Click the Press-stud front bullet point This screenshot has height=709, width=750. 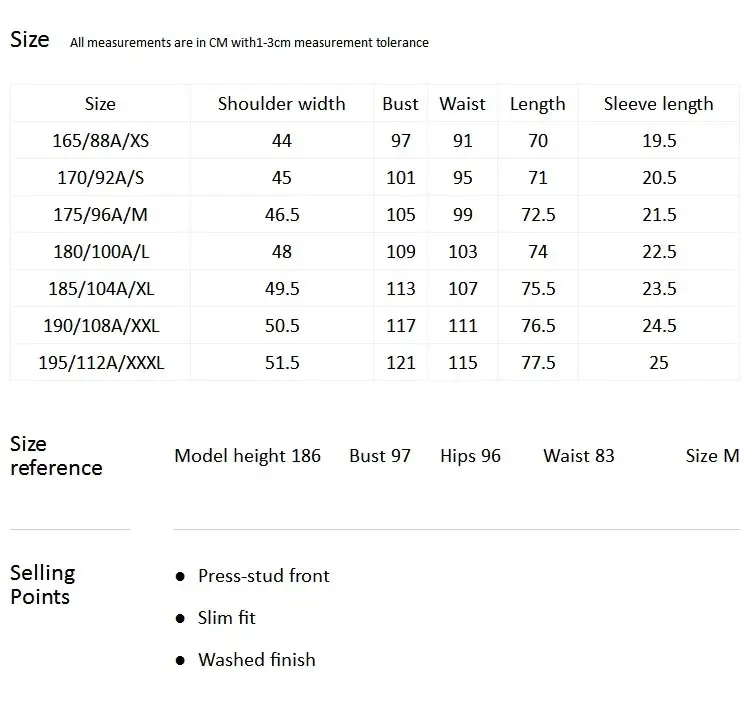coord(264,576)
